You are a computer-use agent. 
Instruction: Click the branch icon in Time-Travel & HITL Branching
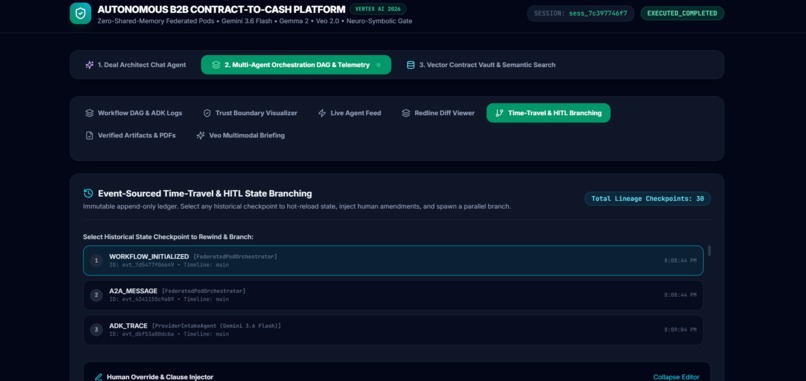coord(499,113)
